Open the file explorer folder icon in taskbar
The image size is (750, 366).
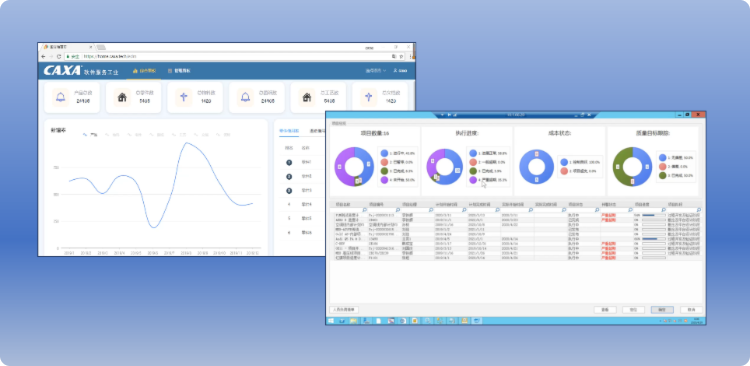click(353, 321)
